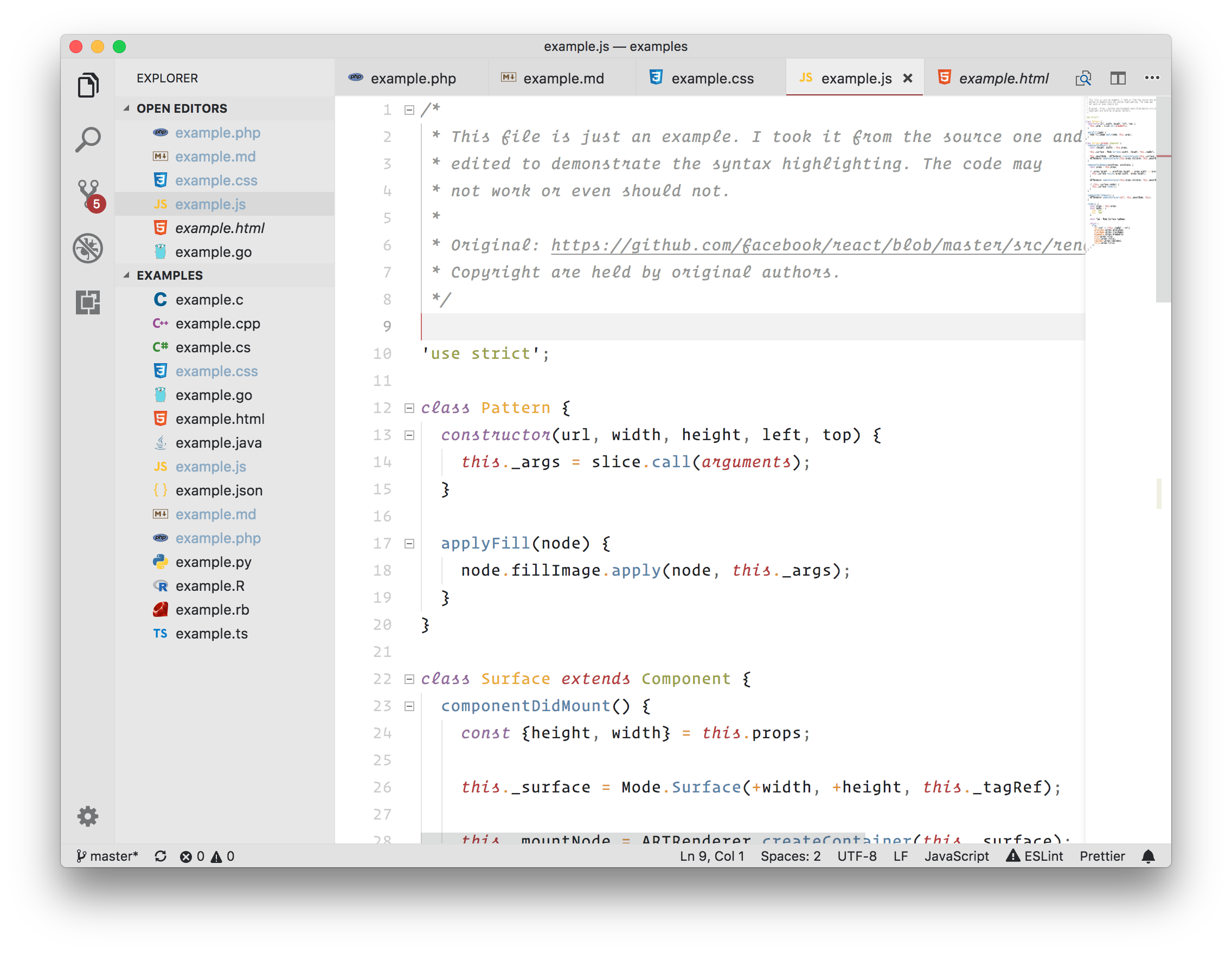This screenshot has height=954, width=1232.
Task: Open the Extensions view icon
Action: (x=88, y=302)
